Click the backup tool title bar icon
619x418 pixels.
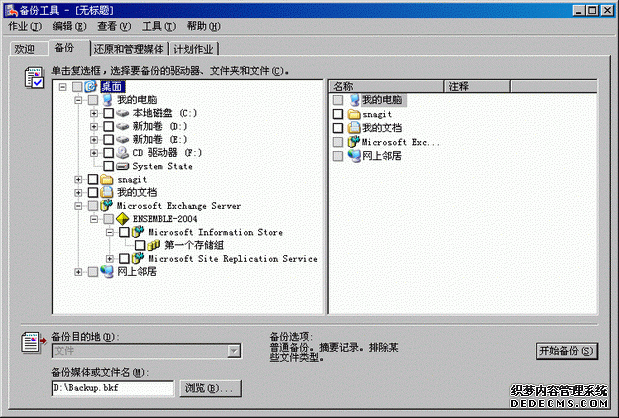(x=11, y=10)
